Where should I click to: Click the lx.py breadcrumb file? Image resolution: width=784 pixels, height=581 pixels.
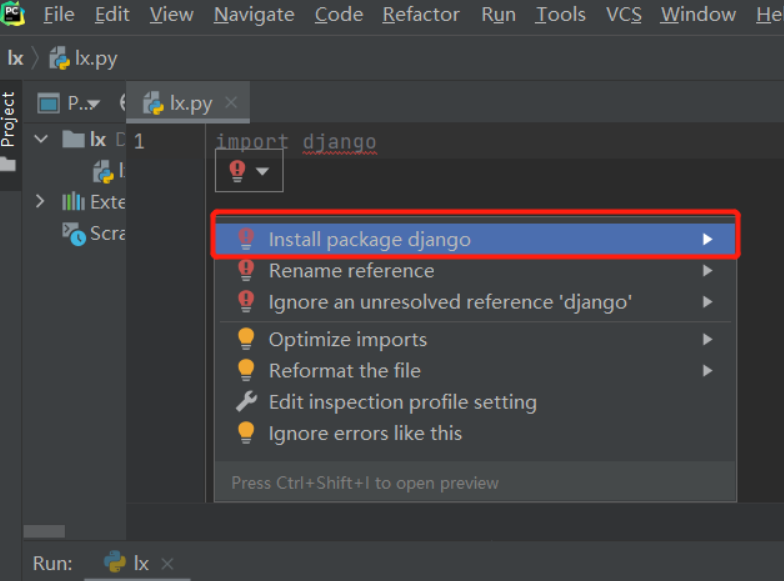pyautogui.click(x=84, y=58)
